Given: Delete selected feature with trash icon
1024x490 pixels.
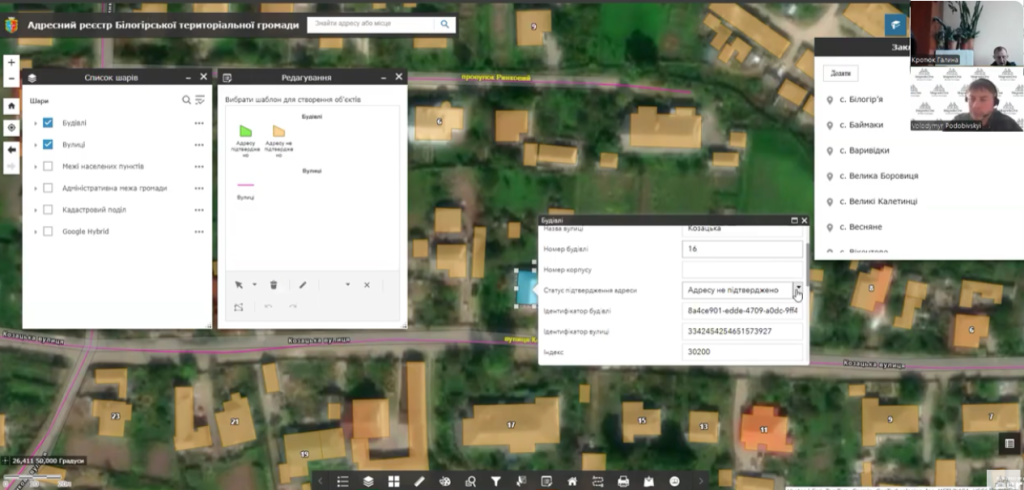Looking at the screenshot, I should pos(274,285).
